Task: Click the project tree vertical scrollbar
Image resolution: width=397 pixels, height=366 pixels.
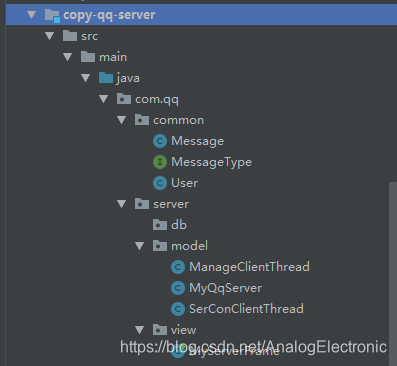Action: click(393, 273)
